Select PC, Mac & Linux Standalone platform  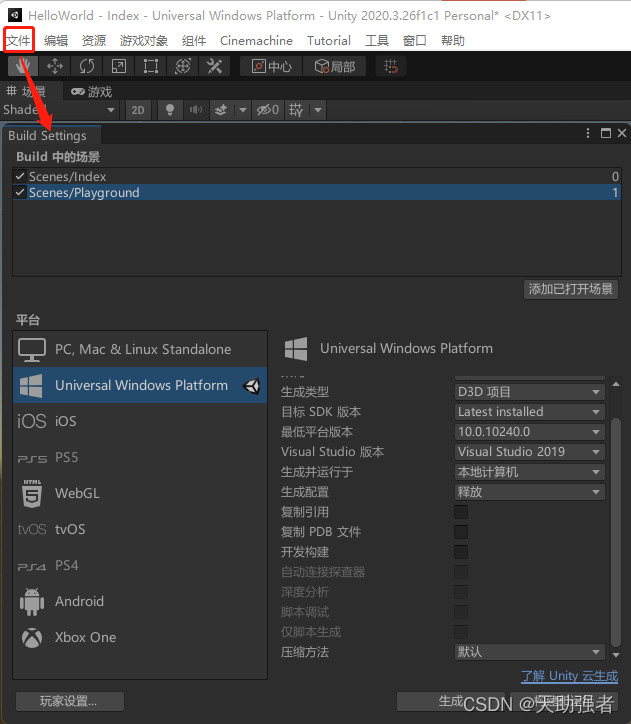coord(140,349)
